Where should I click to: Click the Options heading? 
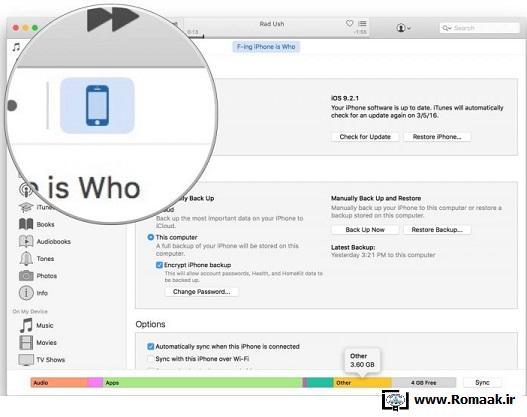click(150, 324)
